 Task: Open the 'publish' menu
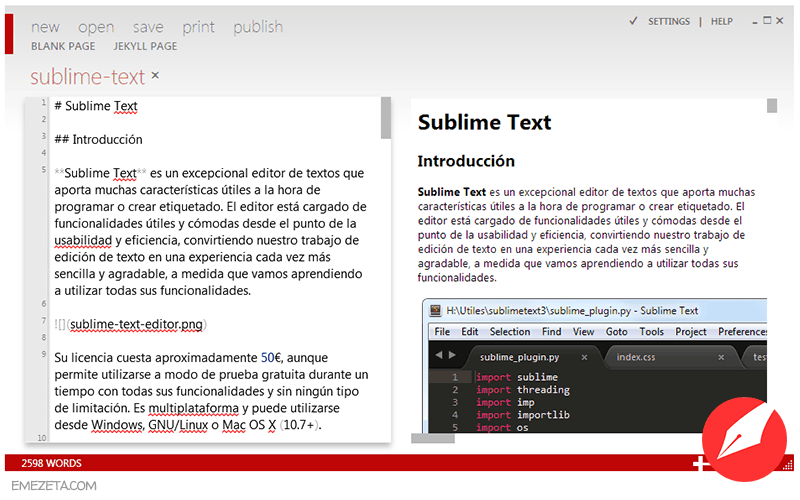click(x=258, y=27)
